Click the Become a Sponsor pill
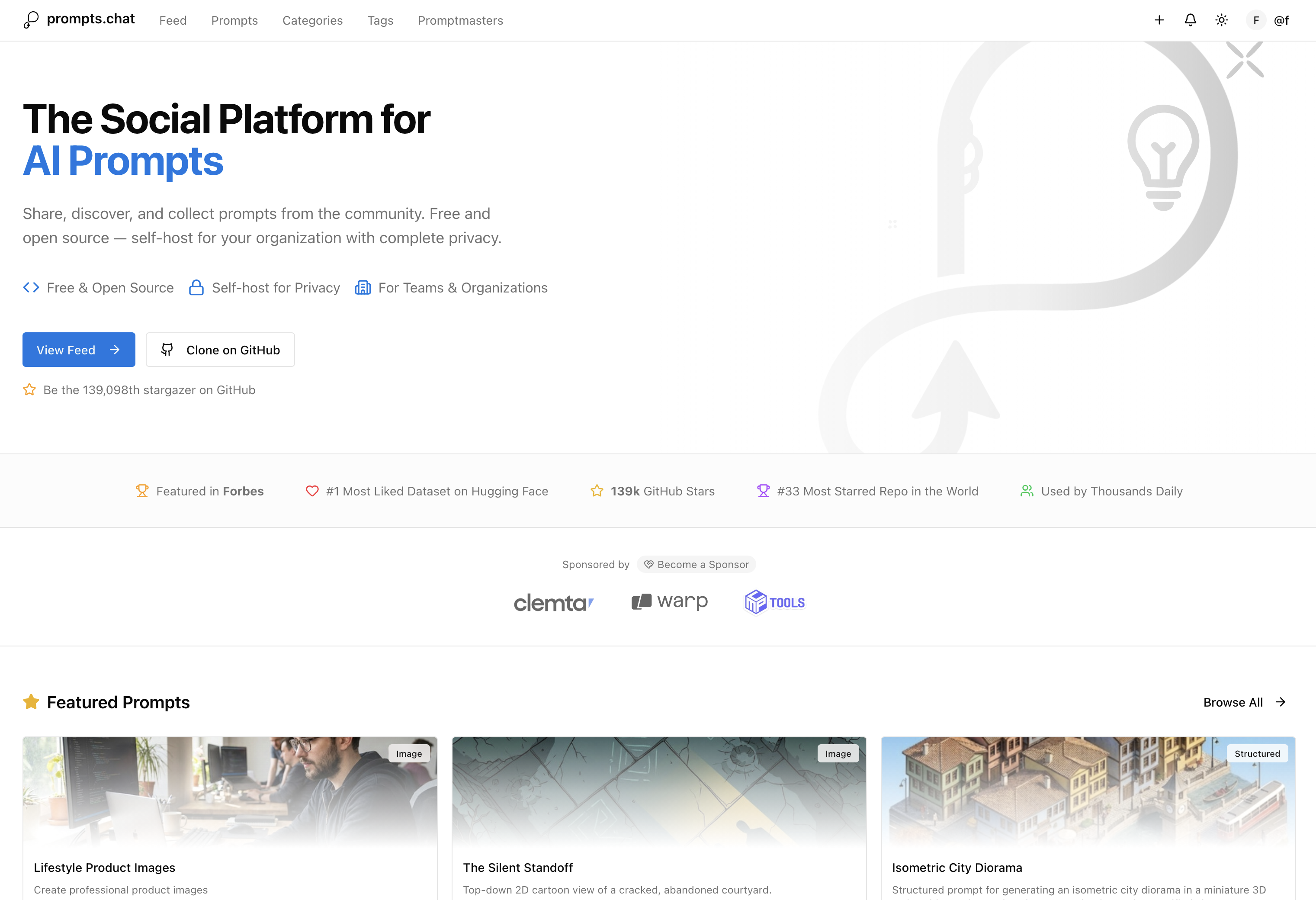1316x900 pixels. point(696,564)
